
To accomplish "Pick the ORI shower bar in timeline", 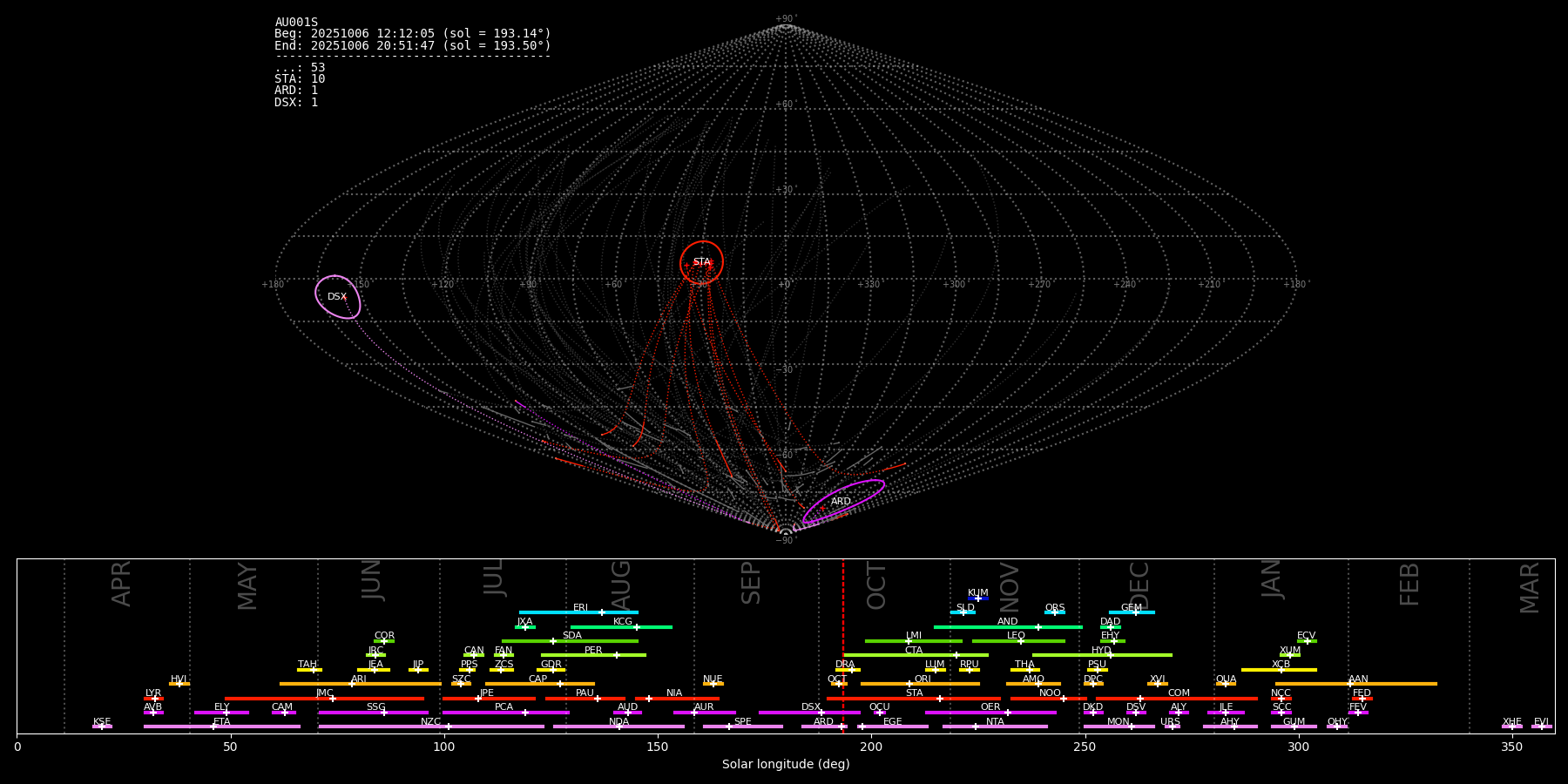I will point(919,684).
